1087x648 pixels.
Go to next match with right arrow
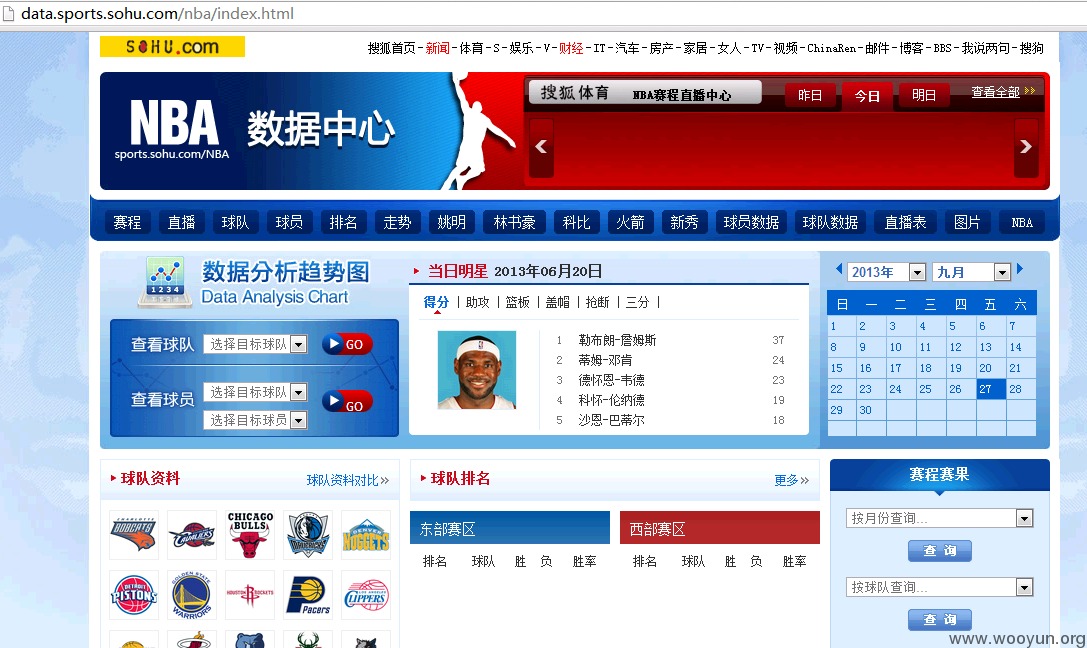tap(1026, 147)
